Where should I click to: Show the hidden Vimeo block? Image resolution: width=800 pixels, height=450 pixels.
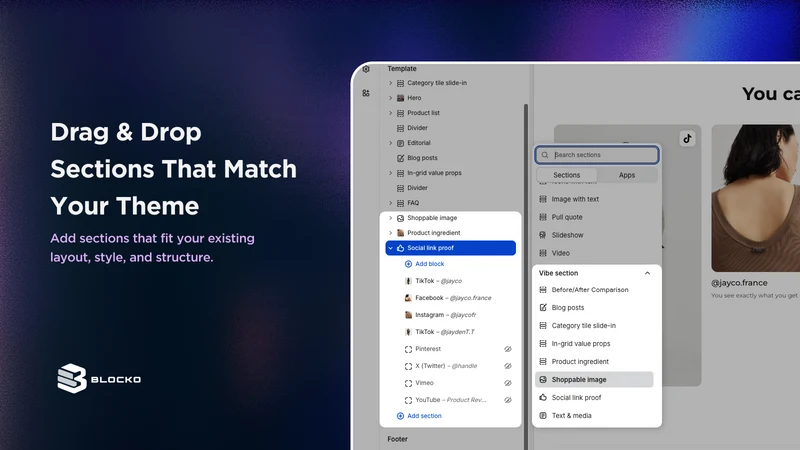508,383
